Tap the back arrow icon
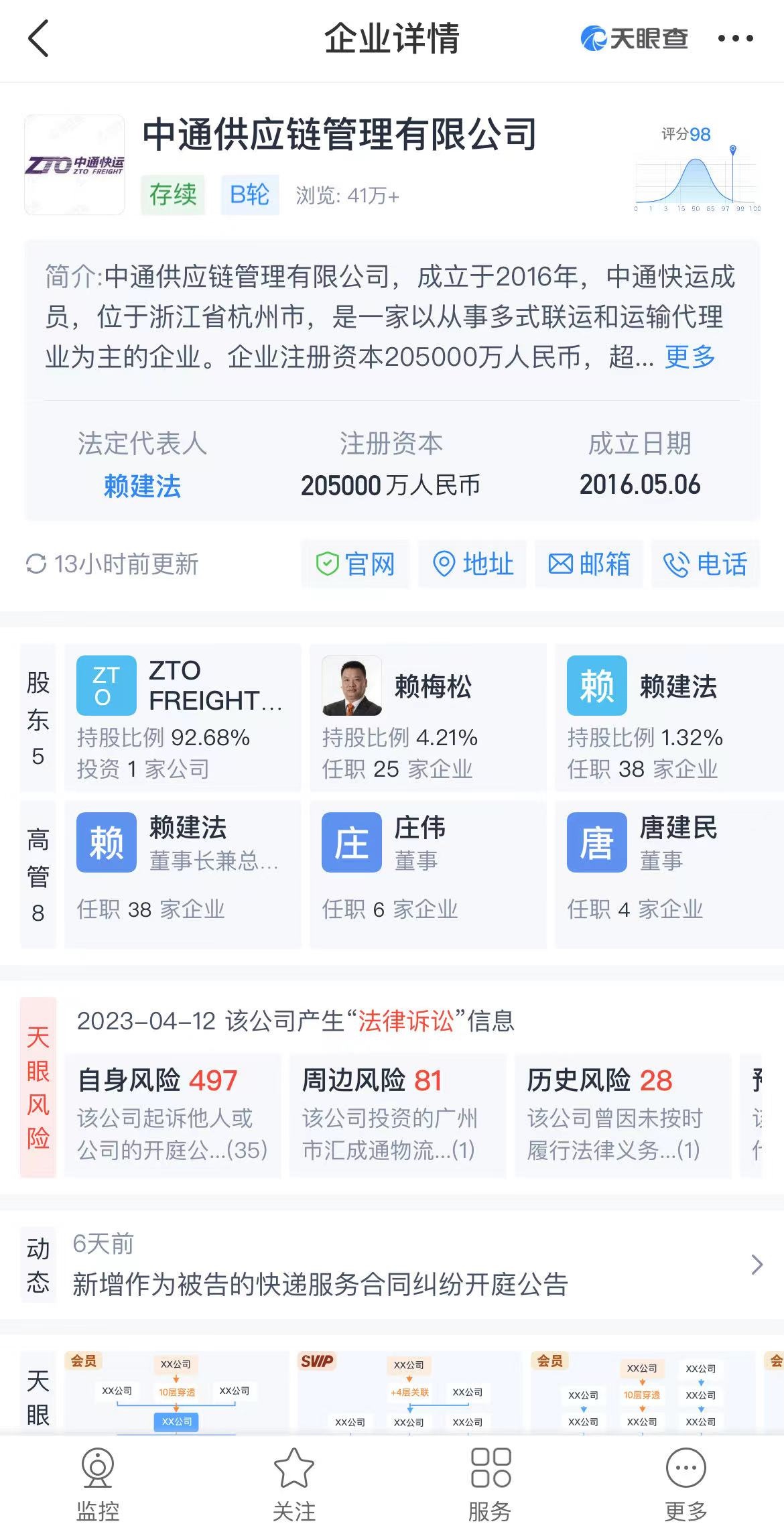784x1534 pixels. [x=39, y=38]
